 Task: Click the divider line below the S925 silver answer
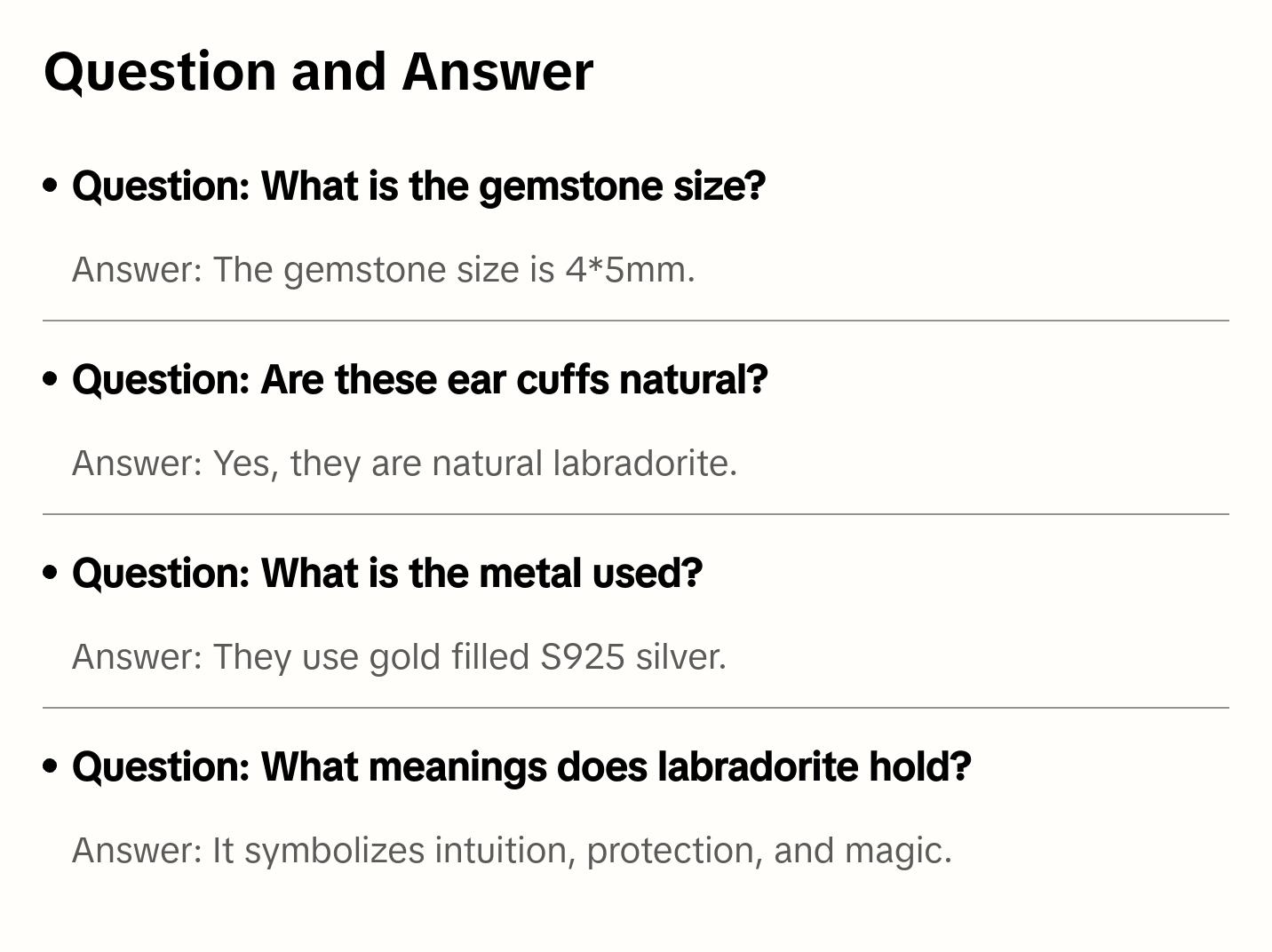tap(636, 708)
